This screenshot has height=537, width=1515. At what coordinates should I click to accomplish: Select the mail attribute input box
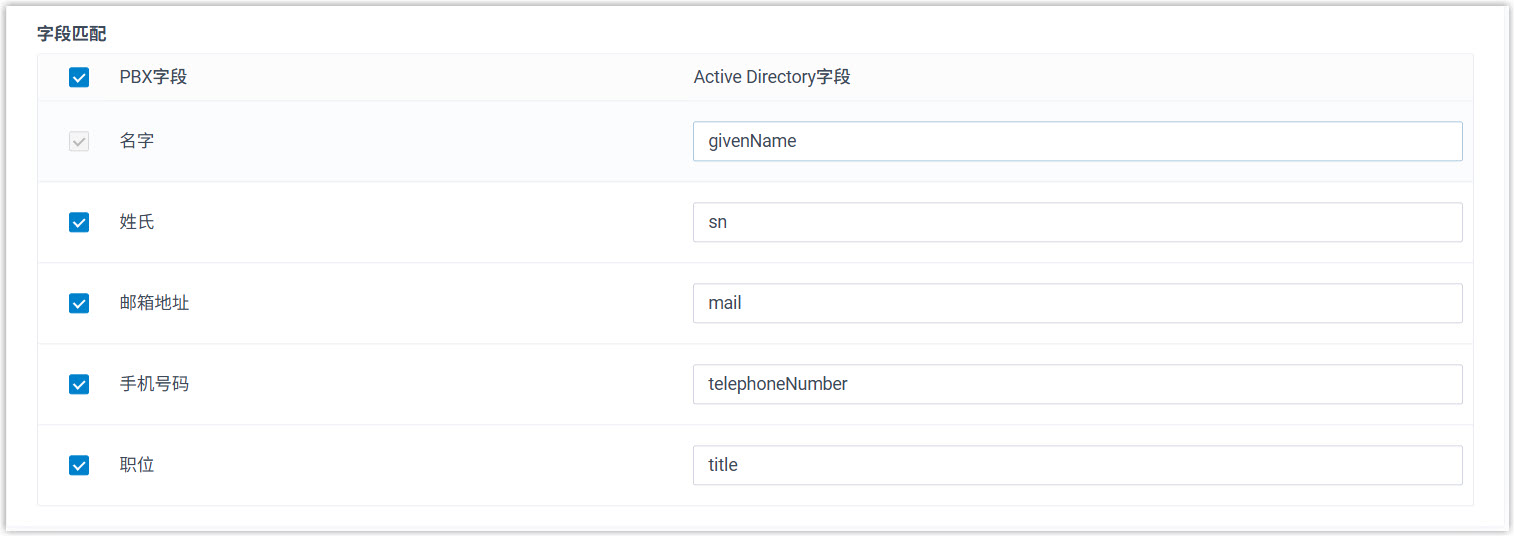(x=1077, y=303)
